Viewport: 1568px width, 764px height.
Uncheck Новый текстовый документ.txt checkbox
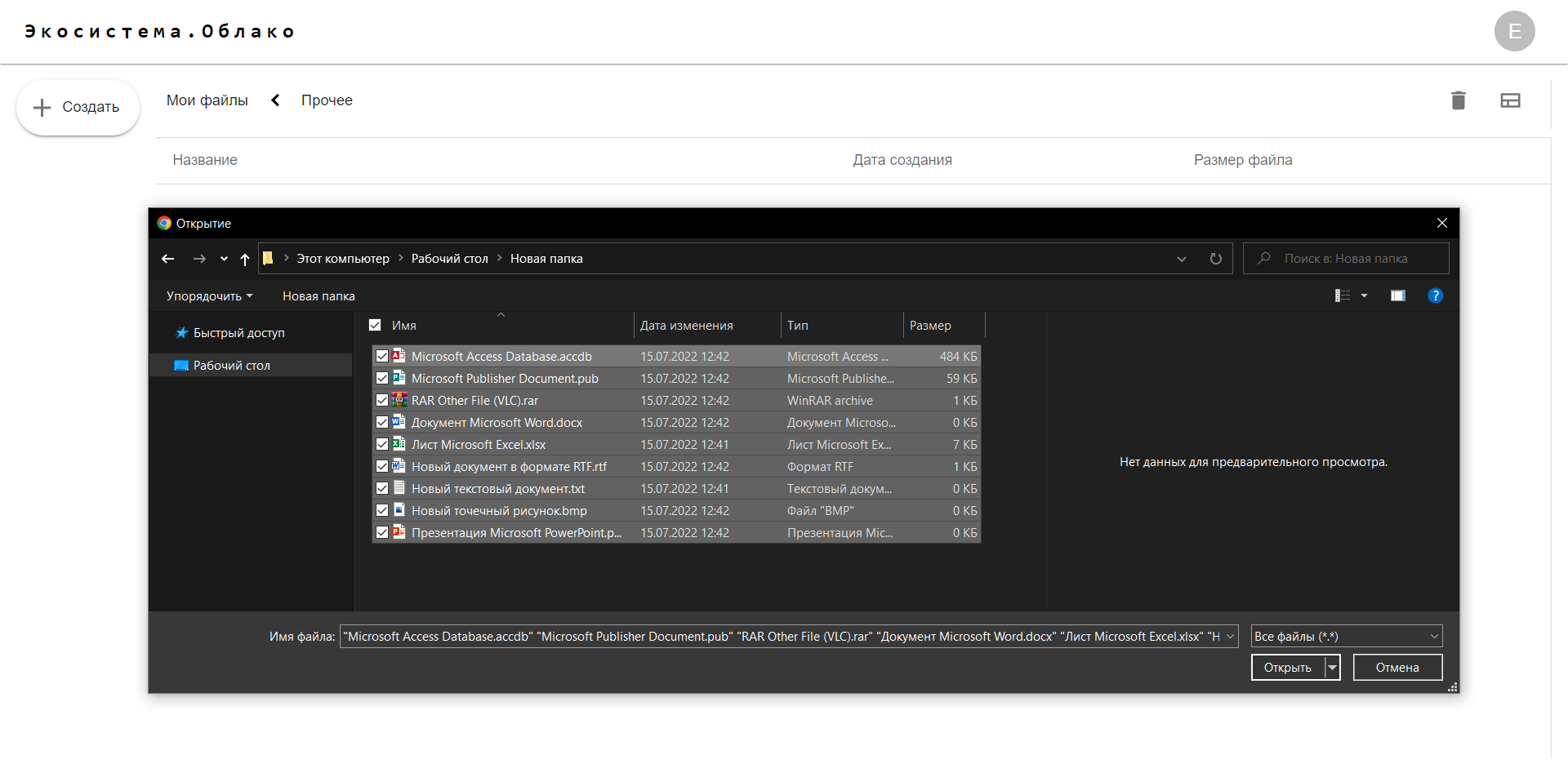pos(381,488)
